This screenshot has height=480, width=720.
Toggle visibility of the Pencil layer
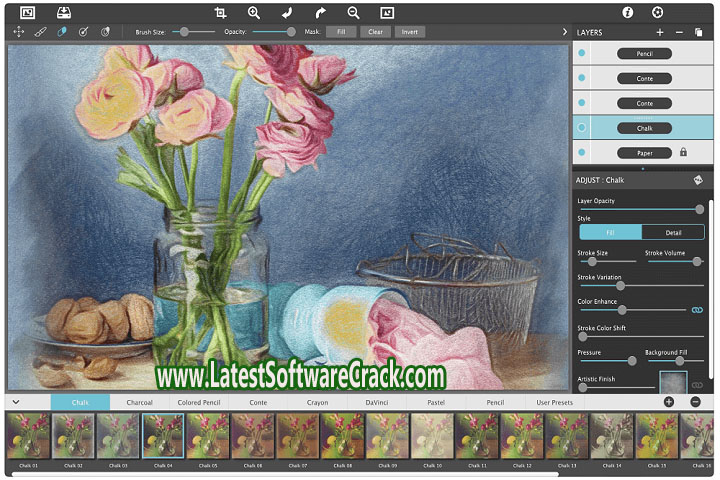click(x=583, y=53)
